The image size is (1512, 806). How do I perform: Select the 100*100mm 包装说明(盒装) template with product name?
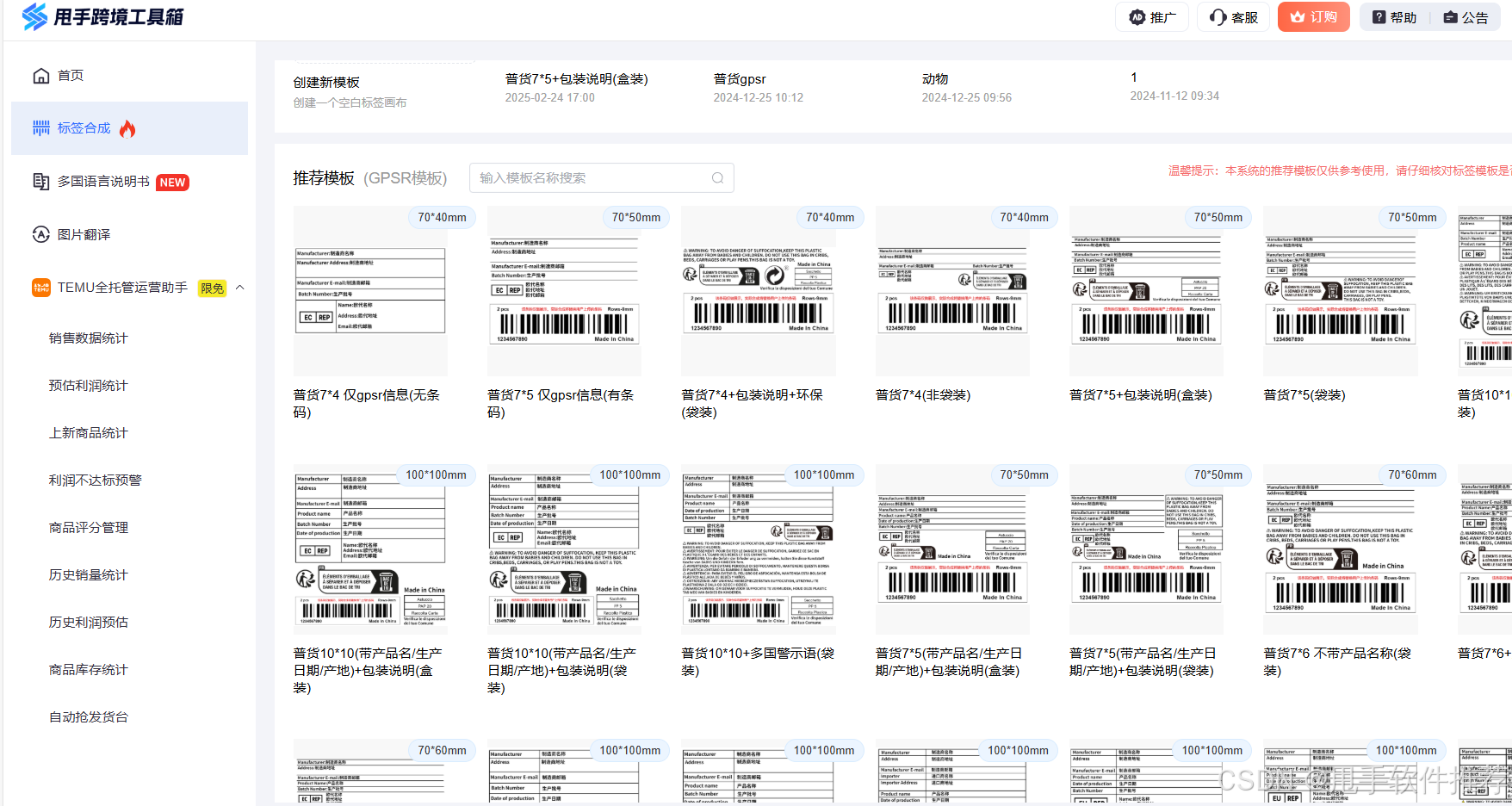370,549
